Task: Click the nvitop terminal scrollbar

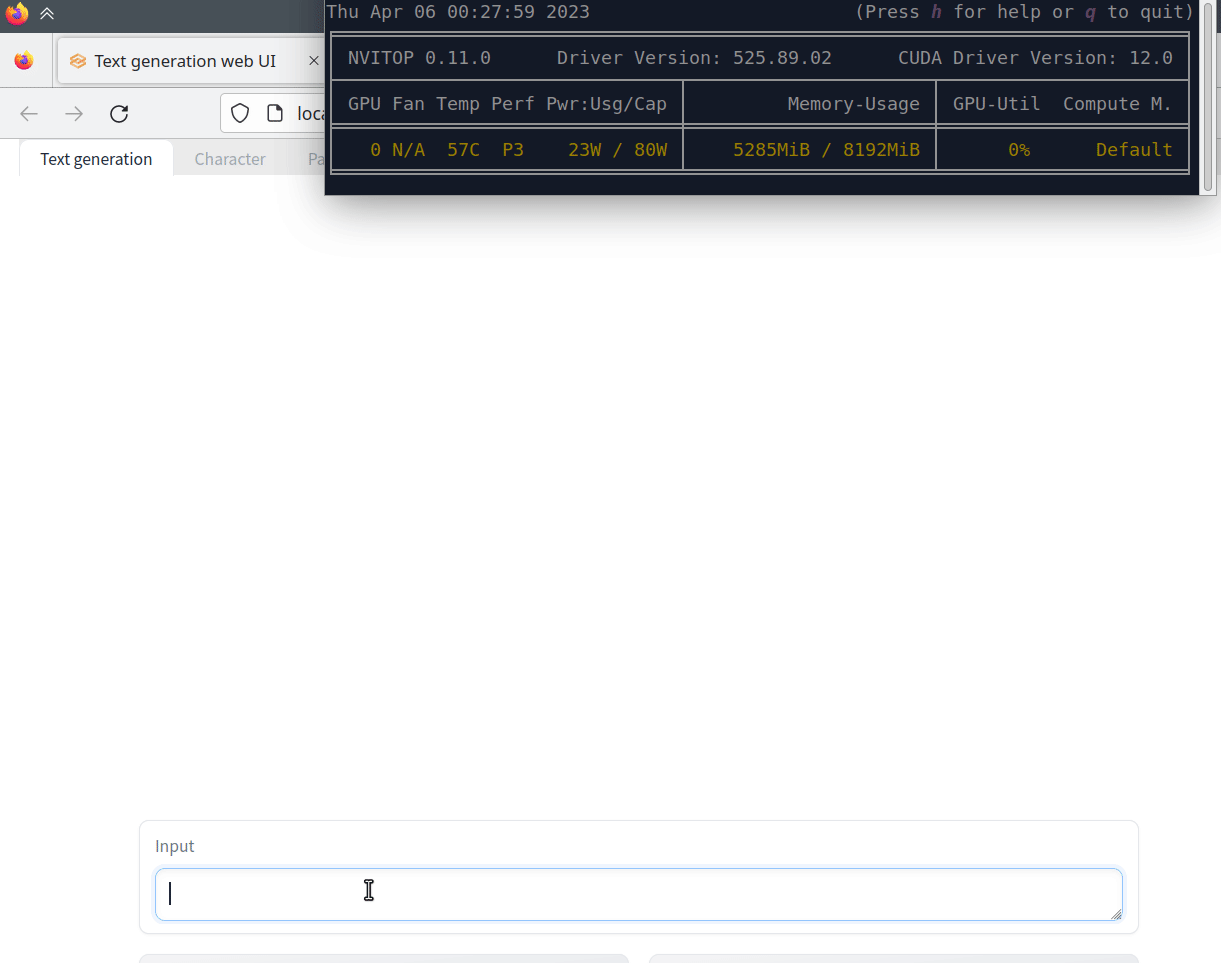Action: (1208, 95)
